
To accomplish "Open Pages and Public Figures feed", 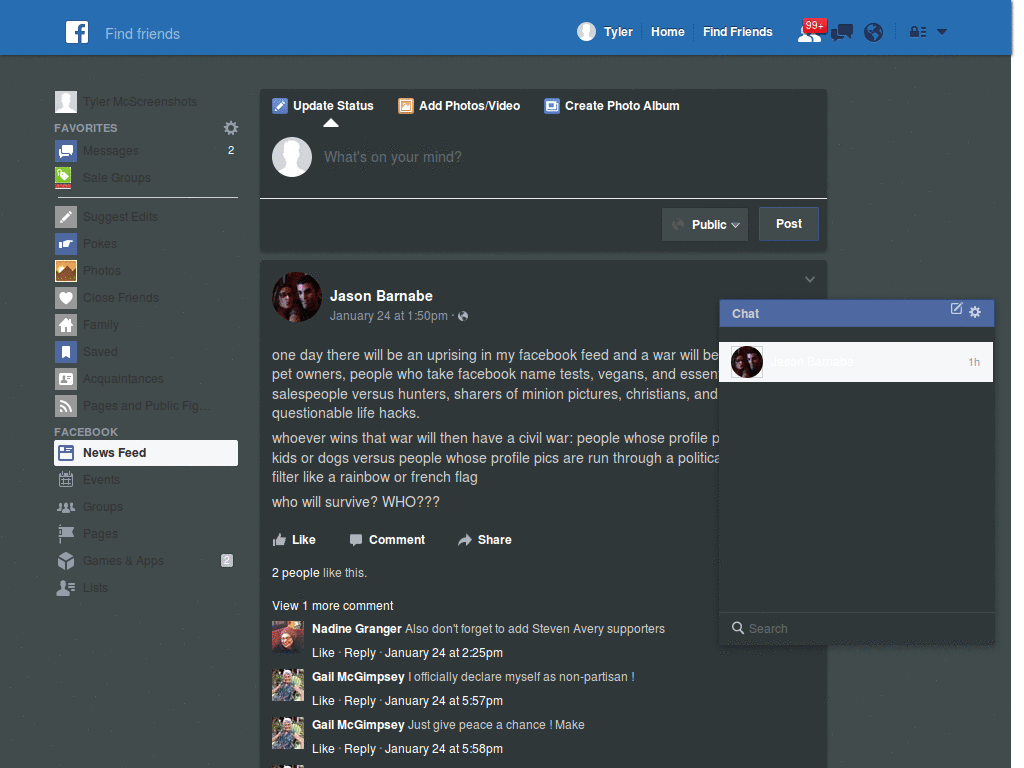I will point(146,406).
